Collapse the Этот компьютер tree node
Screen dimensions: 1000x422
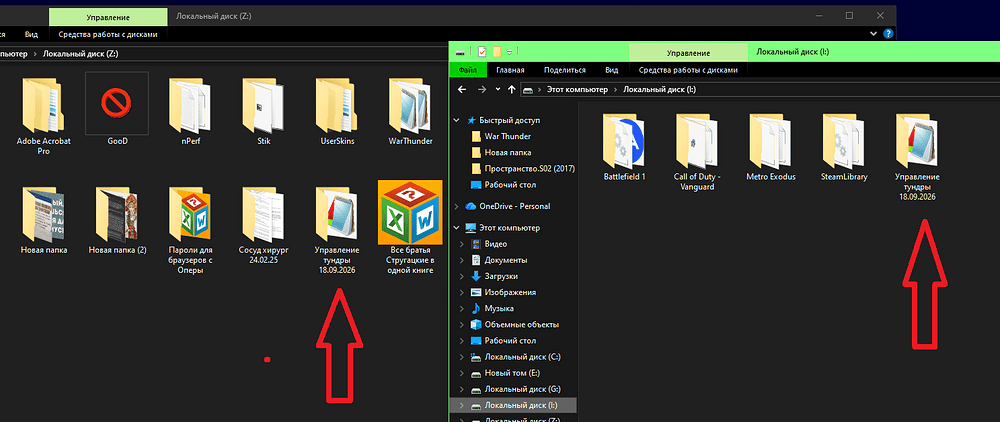coord(455,228)
